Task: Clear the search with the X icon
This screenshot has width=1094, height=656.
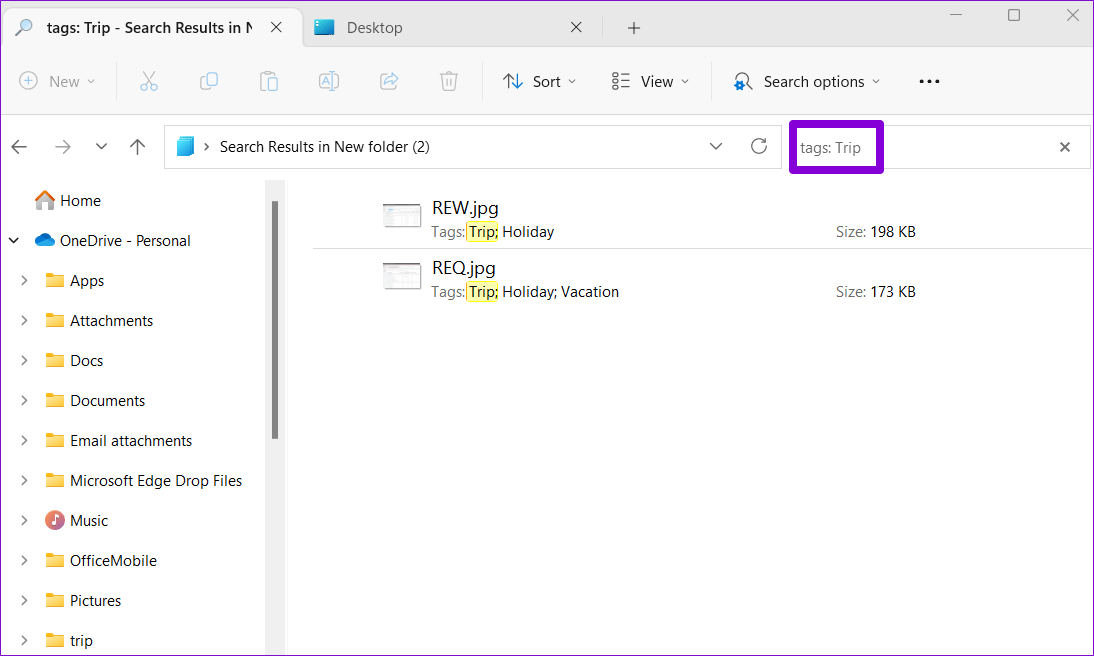Action: (x=1065, y=146)
